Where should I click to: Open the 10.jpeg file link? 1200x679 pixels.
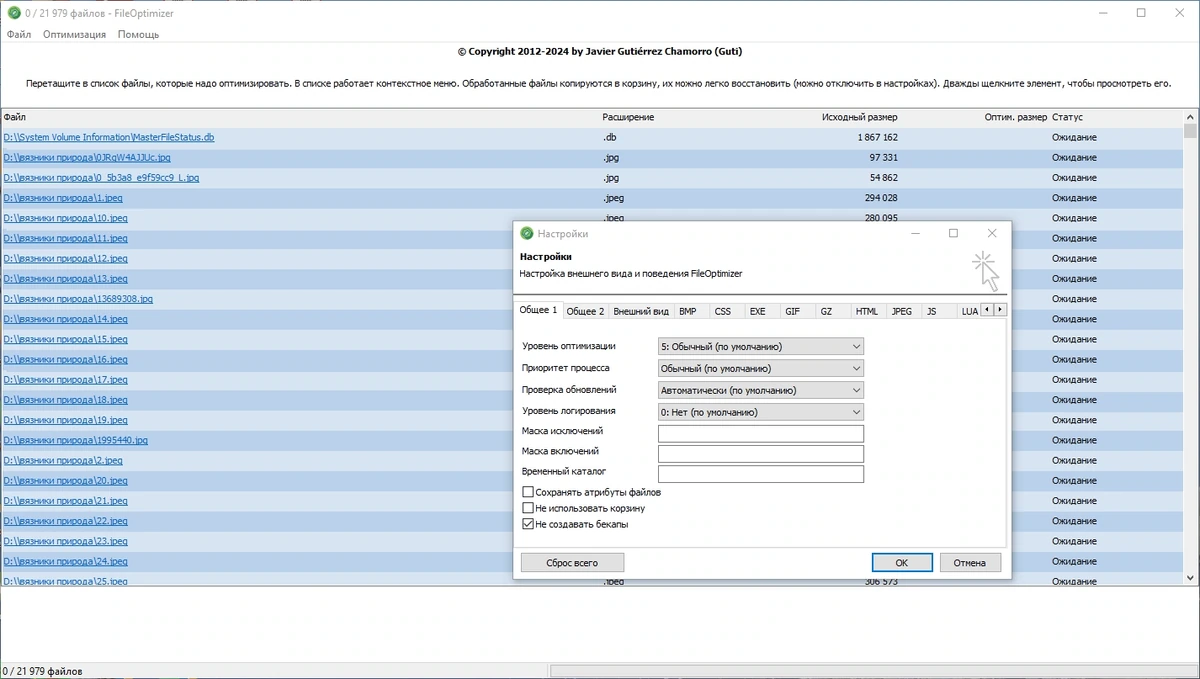tap(66, 218)
